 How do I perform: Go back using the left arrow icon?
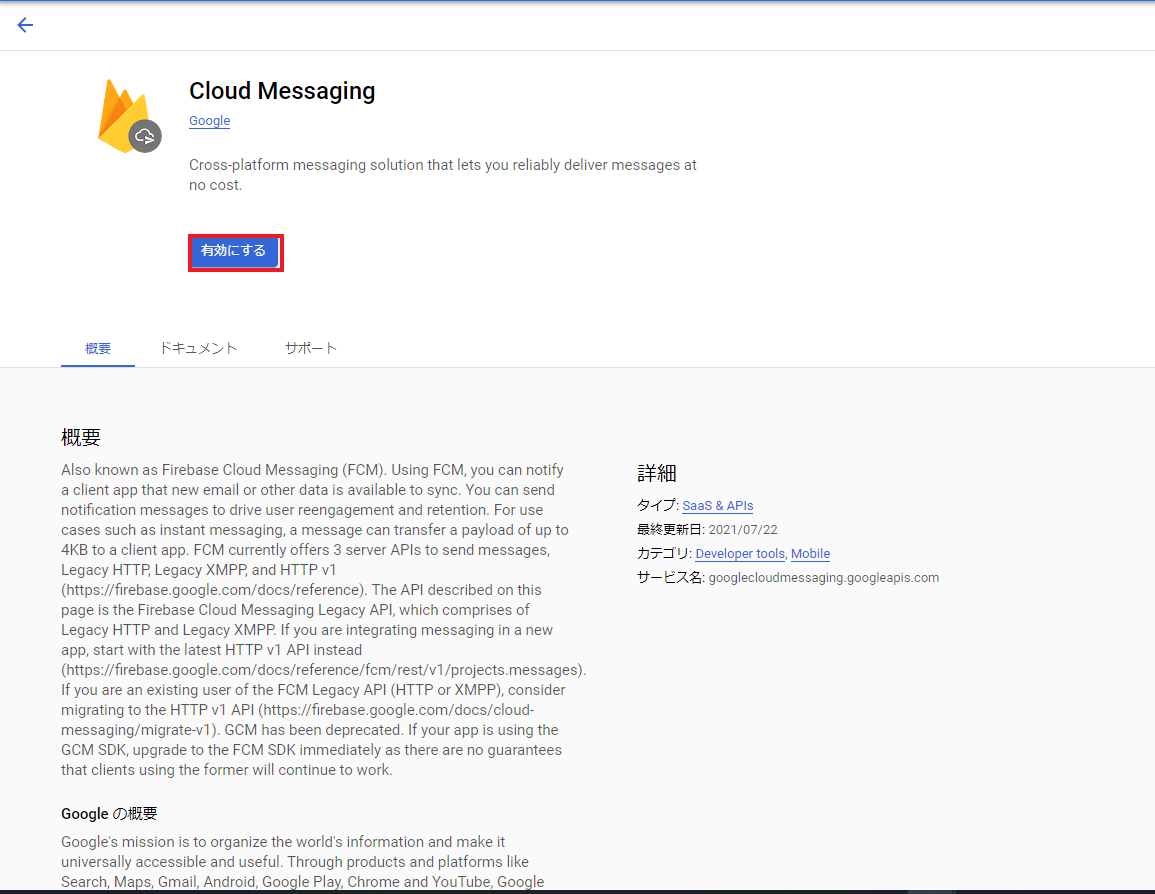(x=25, y=25)
